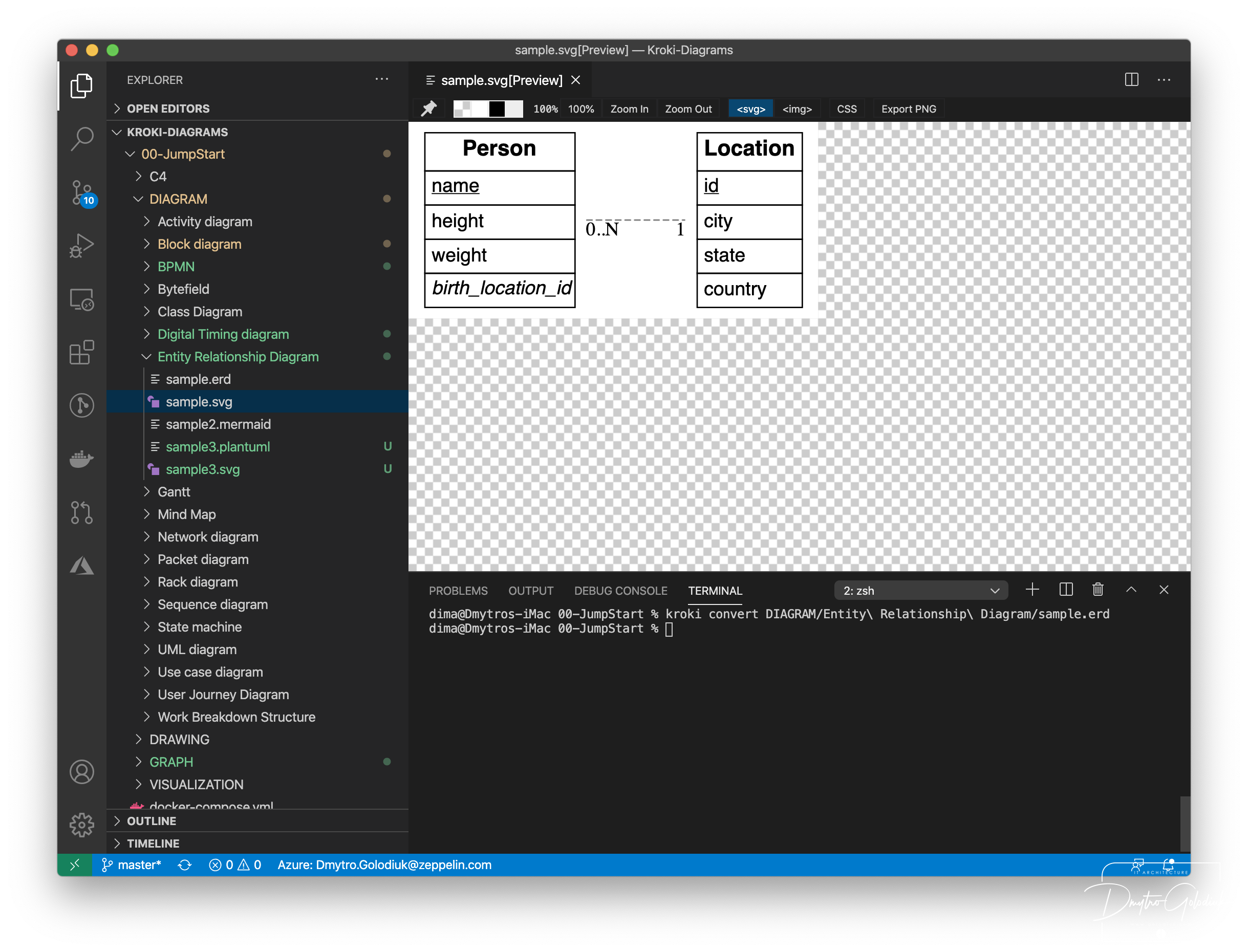Open the Explorer view in activity bar
Viewport: 1248px width, 952px height.
click(81, 85)
